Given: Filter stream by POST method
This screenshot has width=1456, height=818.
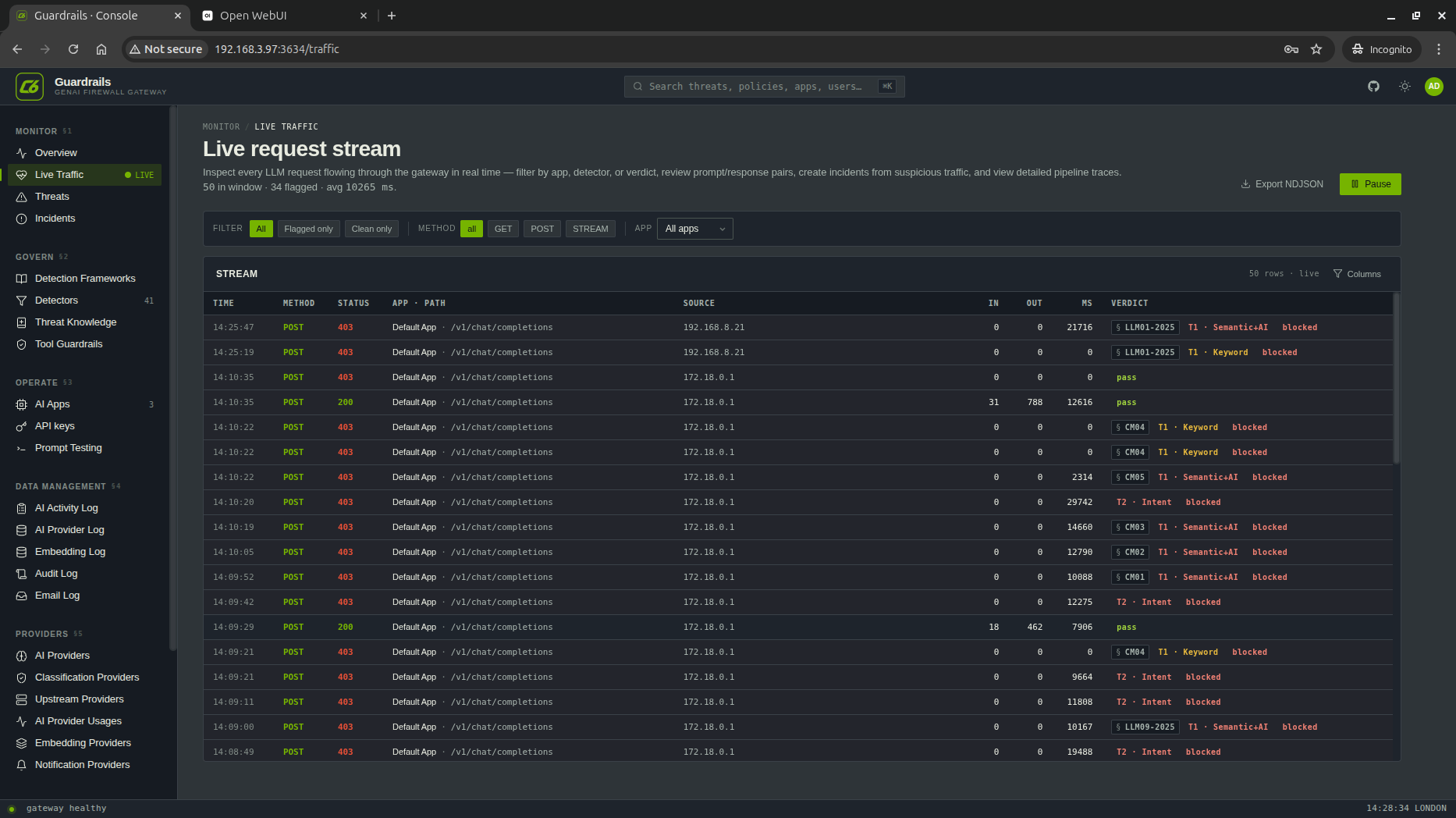Looking at the screenshot, I should (x=542, y=229).
